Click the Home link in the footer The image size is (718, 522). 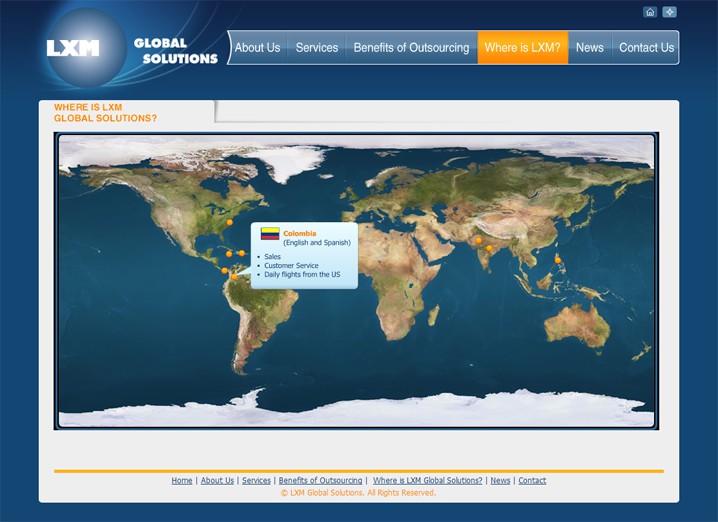point(182,481)
